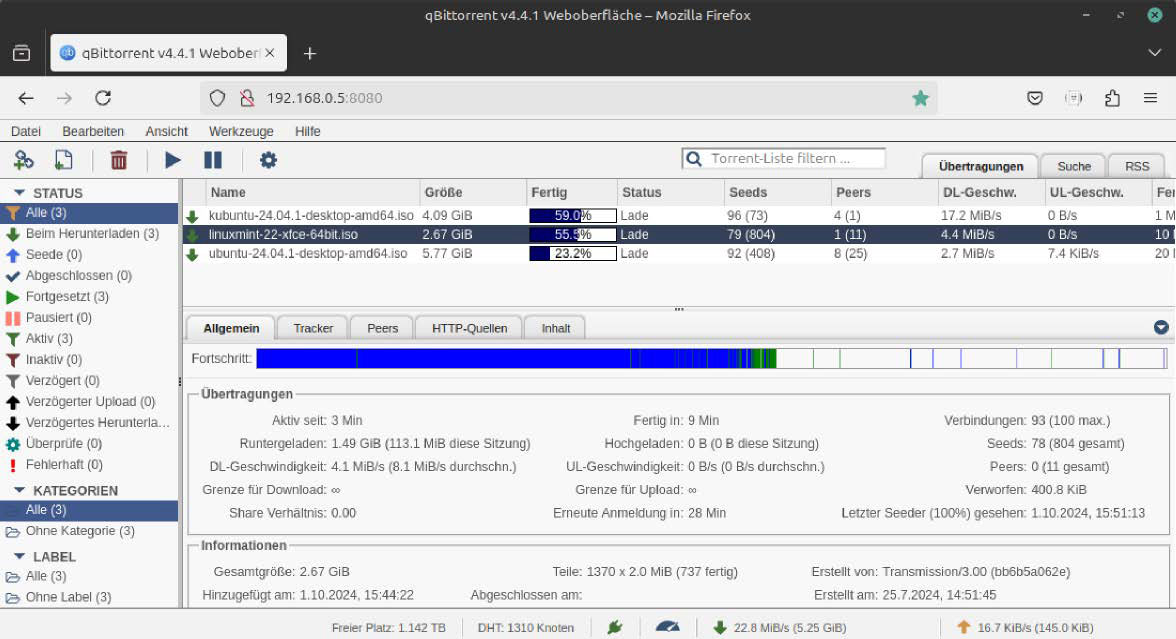Select the Allgemein properties tab
The width and height of the screenshot is (1176, 639).
coord(231,328)
